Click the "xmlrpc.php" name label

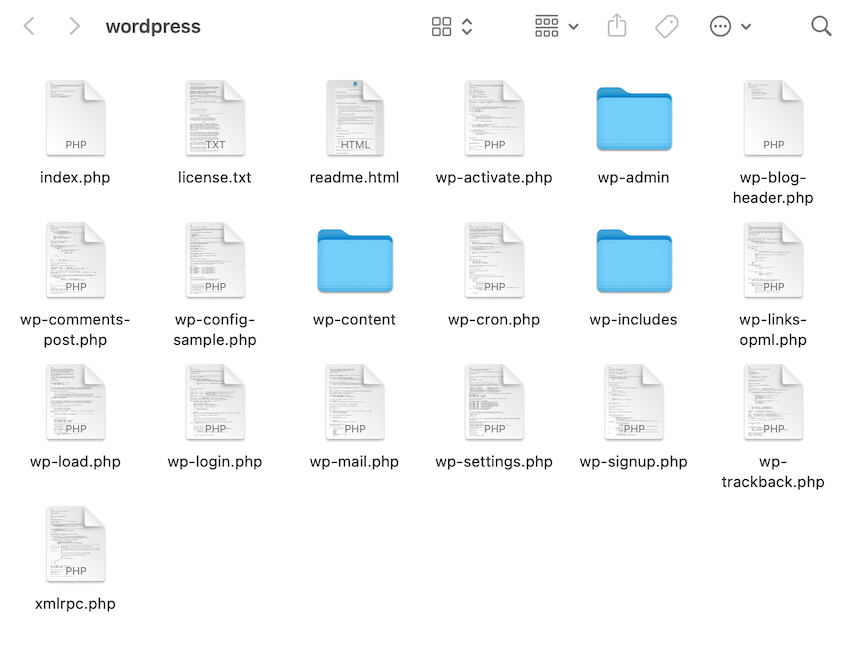75,604
